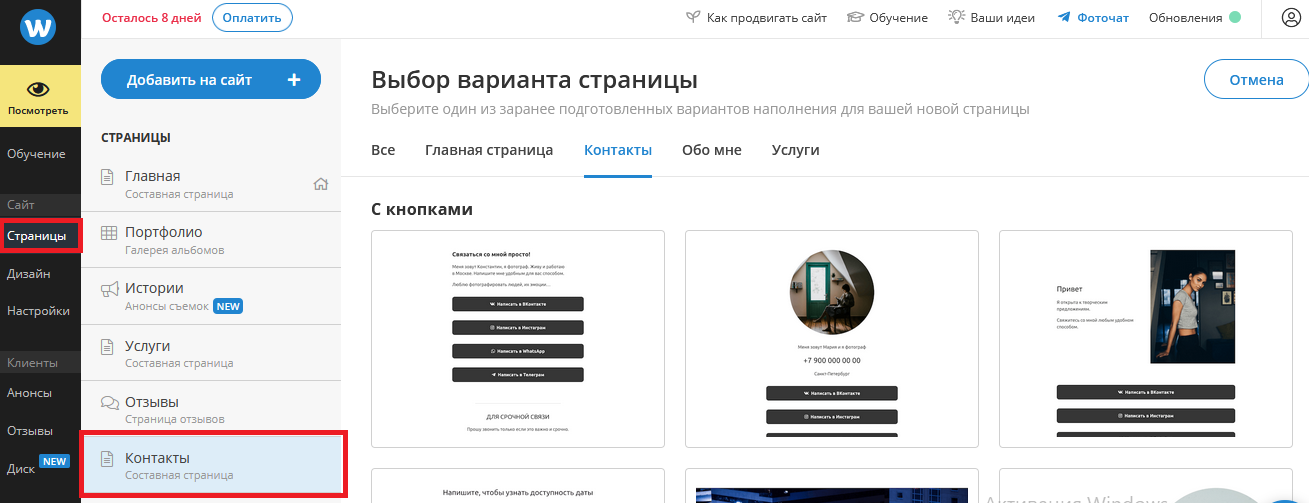Click the Портфолио grid icon
This screenshot has height=503, width=1309.
109,232
